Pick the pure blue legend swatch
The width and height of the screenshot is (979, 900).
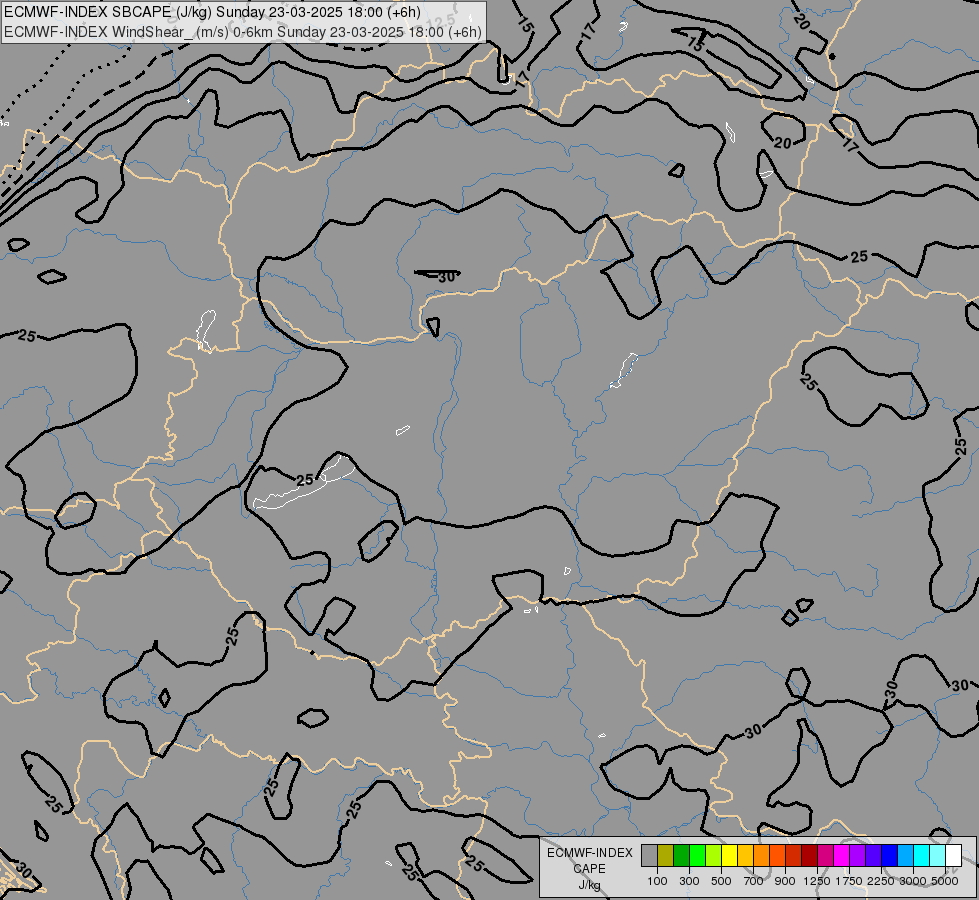coord(889,856)
